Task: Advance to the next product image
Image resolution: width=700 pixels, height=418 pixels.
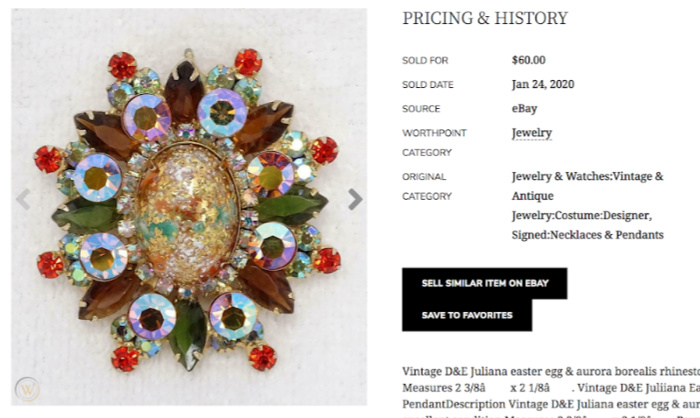Action: pyautogui.click(x=354, y=199)
